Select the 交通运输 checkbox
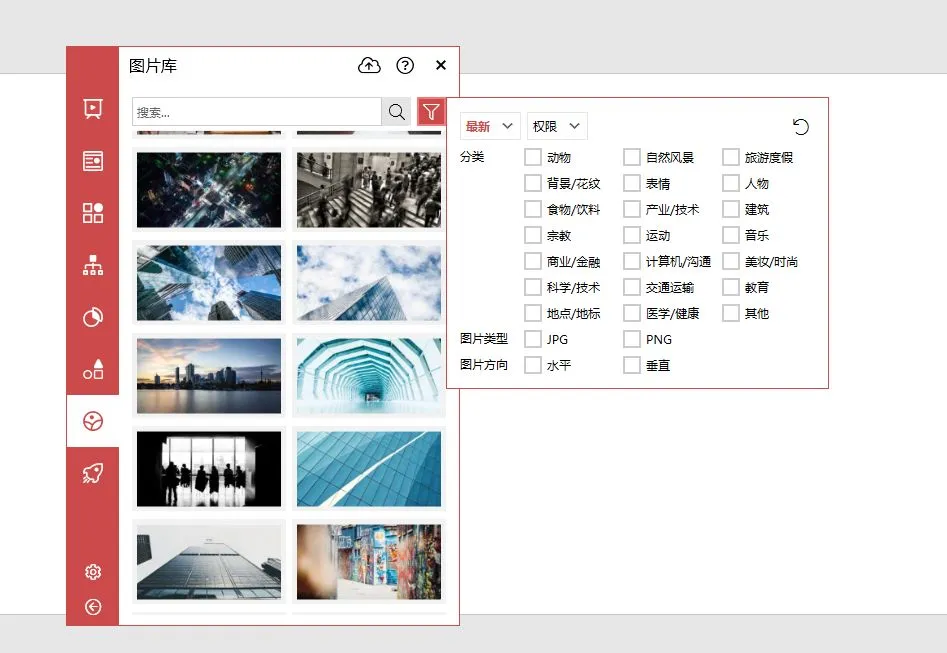Screen dimensions: 947x653 (632, 287)
